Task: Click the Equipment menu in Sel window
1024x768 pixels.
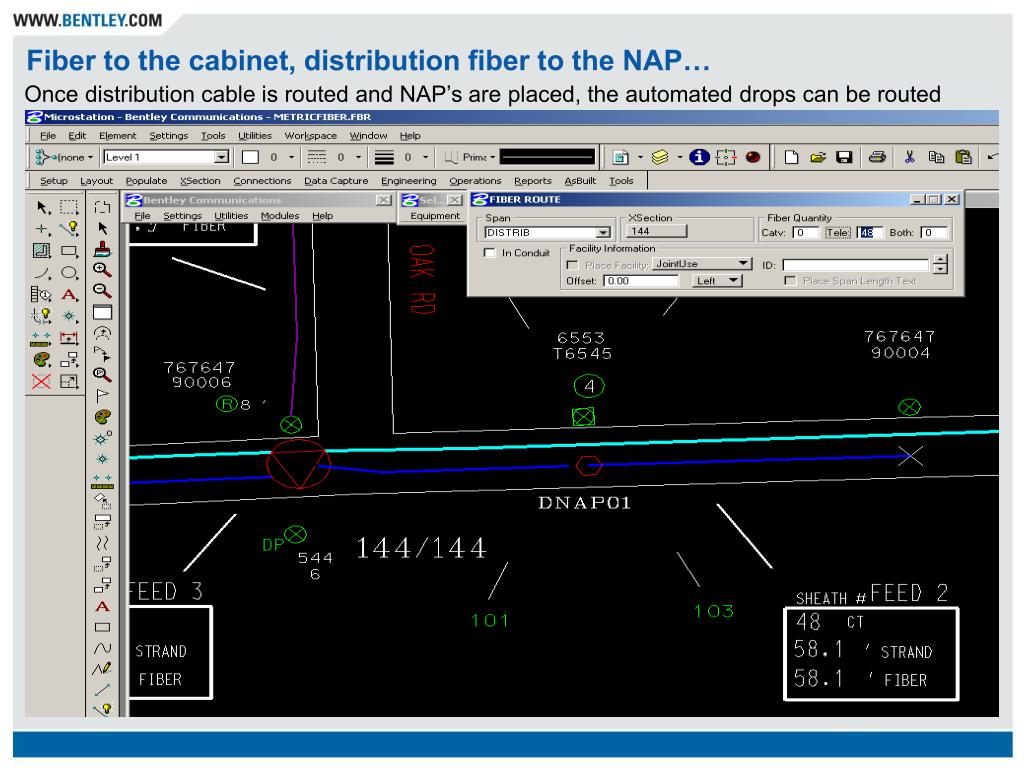Action: click(x=435, y=216)
